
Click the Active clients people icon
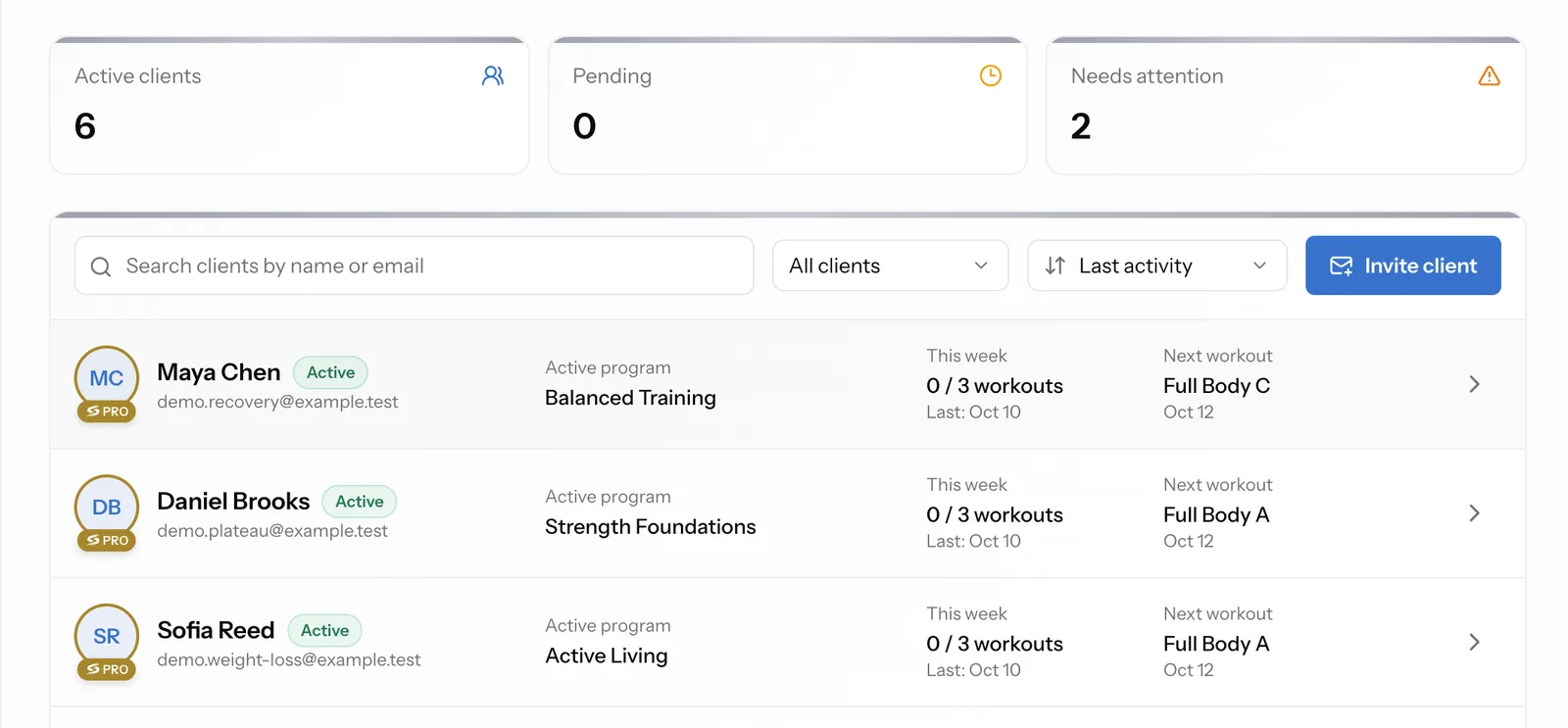click(493, 75)
